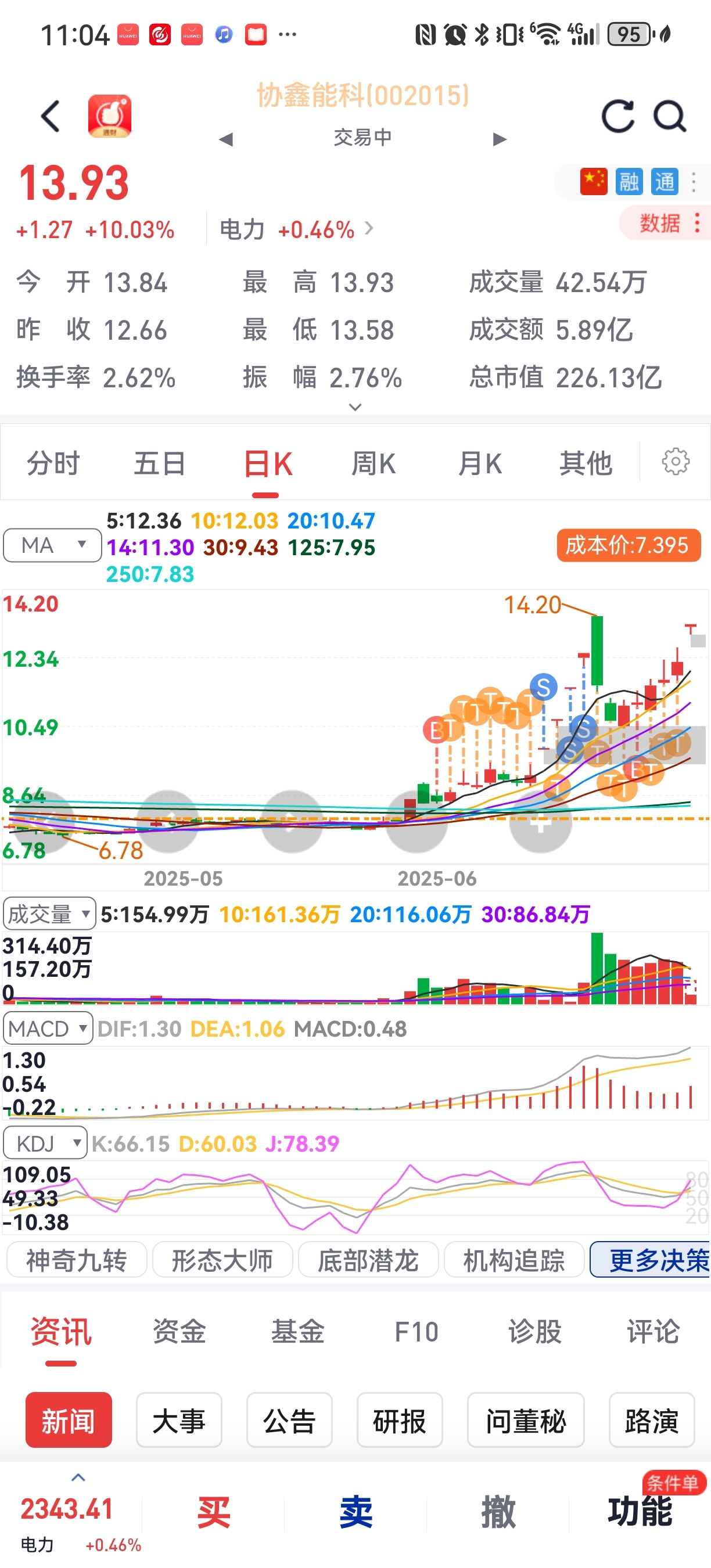Tap the 撤 cancel order button

pyautogui.click(x=498, y=1512)
